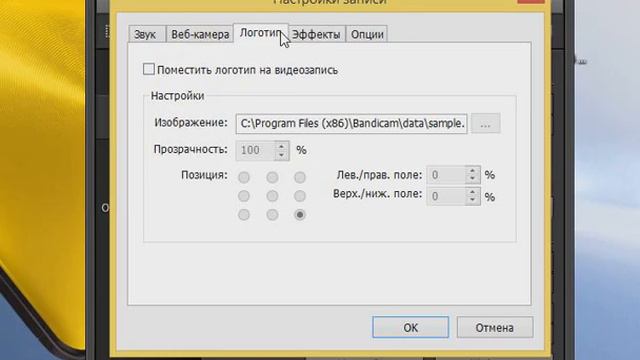This screenshot has width=640, height=360.
Task: Decrease Лев./прав. поле with down arrow
Action: (473, 179)
